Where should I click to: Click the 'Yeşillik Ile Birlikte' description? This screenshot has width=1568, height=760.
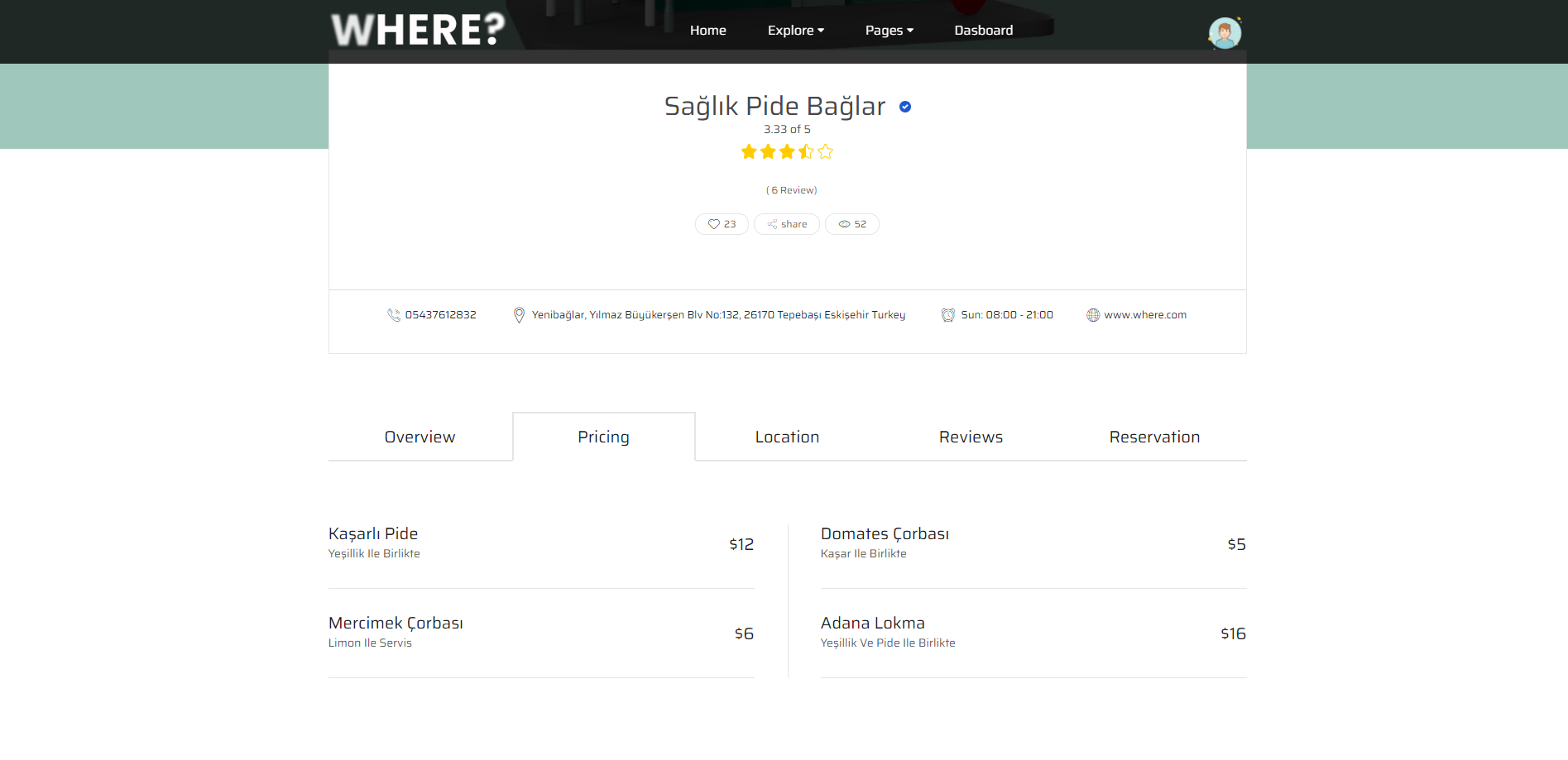tap(374, 554)
